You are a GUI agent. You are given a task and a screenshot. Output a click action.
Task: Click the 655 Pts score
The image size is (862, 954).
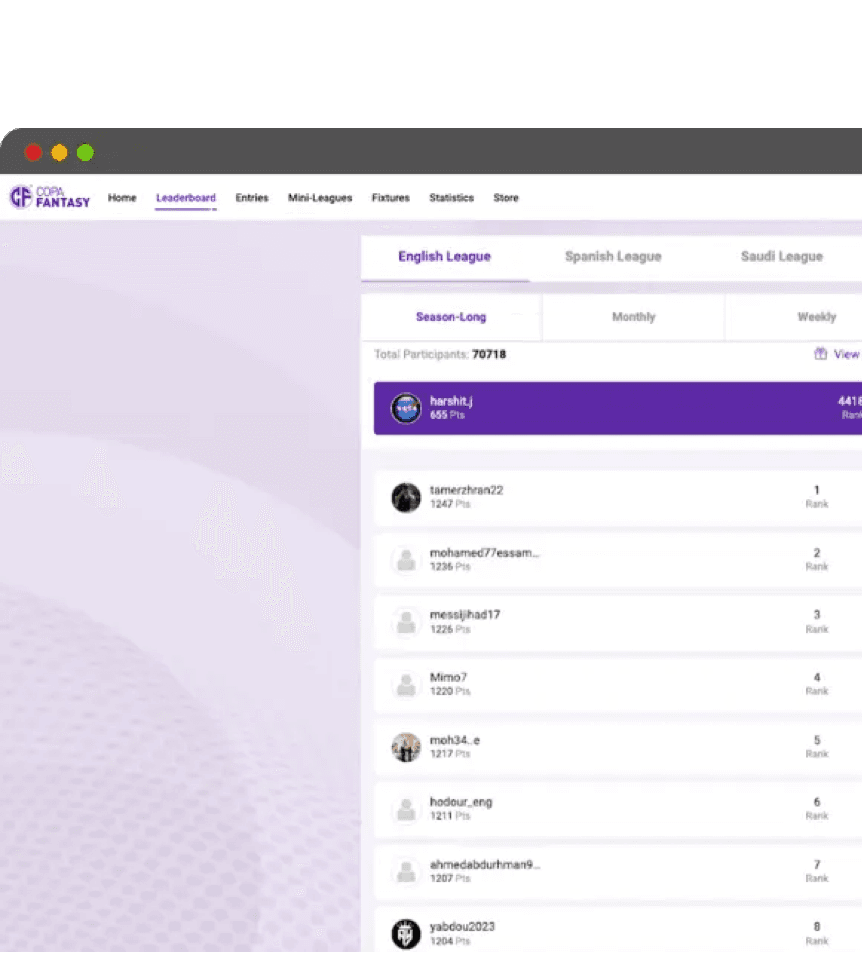[x=447, y=415]
